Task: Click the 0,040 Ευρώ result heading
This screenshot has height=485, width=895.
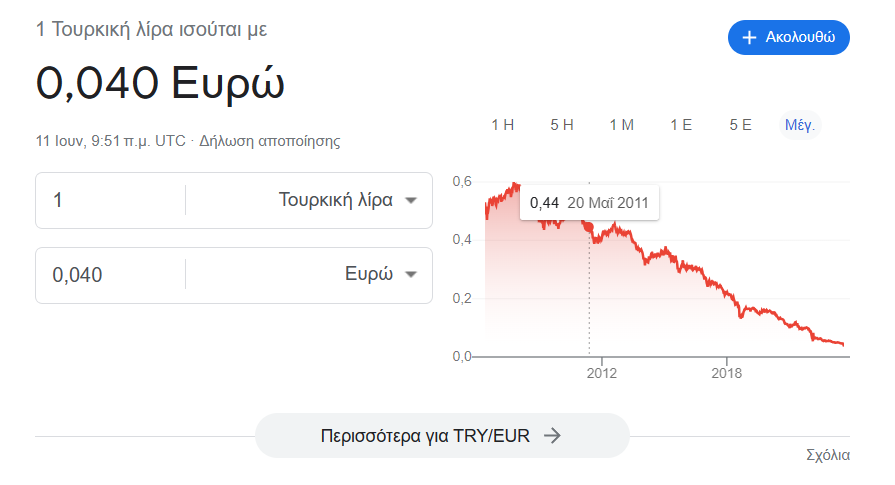Action: [x=160, y=83]
